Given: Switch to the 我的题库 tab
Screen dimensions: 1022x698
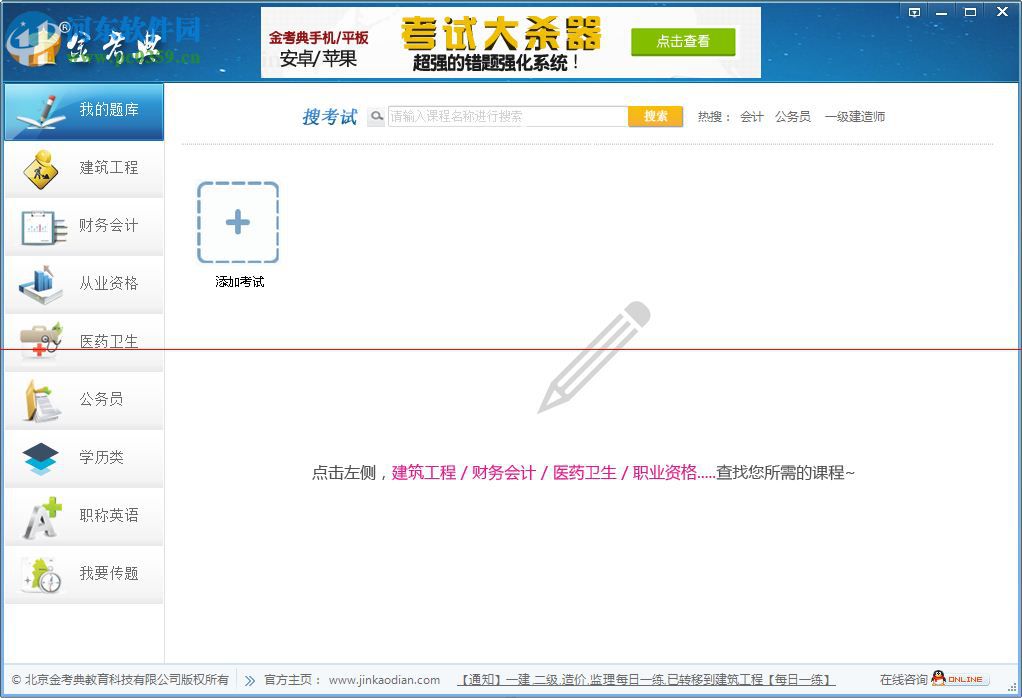Looking at the screenshot, I should tap(82, 111).
